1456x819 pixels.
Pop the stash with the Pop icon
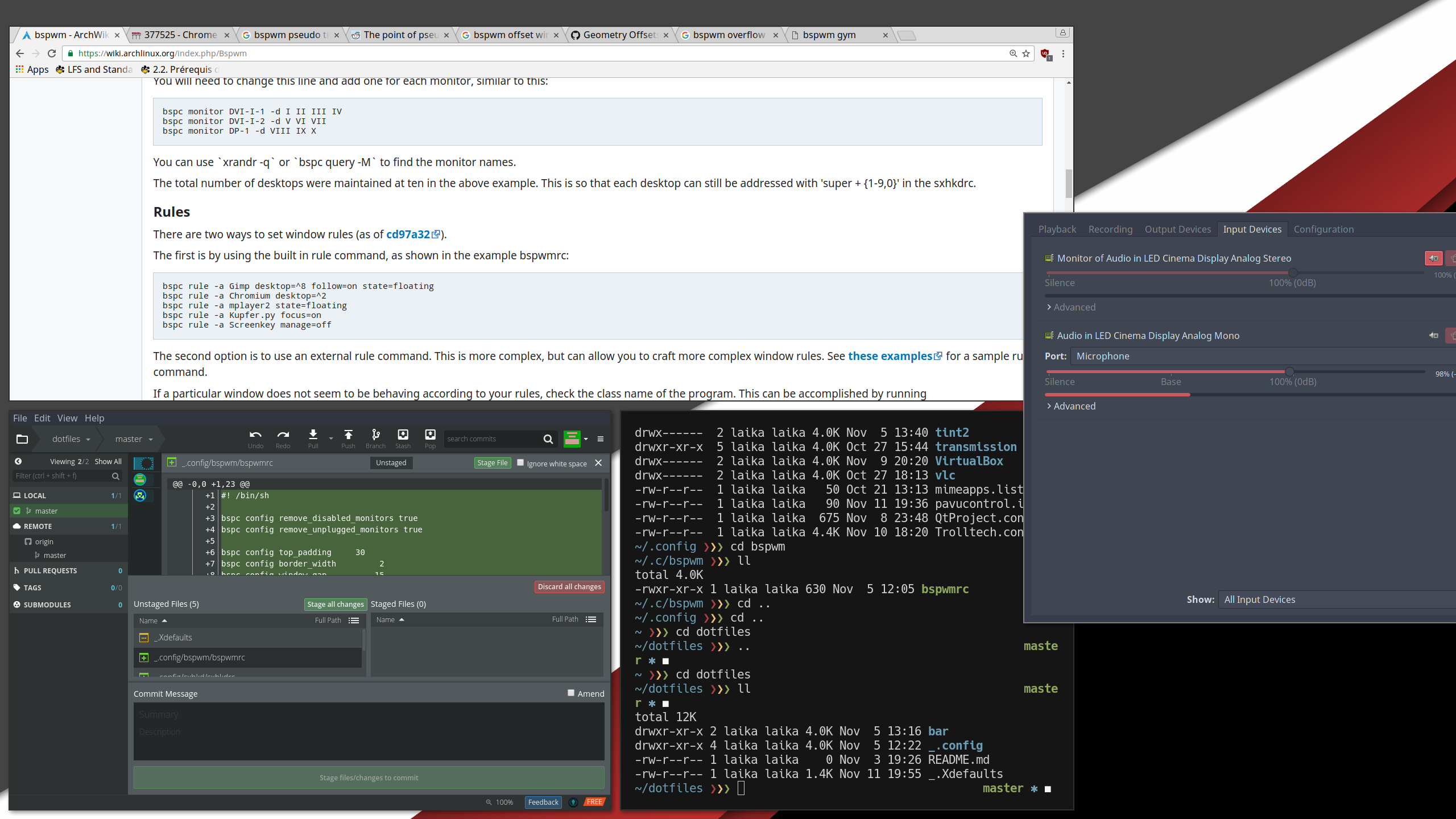[430, 436]
